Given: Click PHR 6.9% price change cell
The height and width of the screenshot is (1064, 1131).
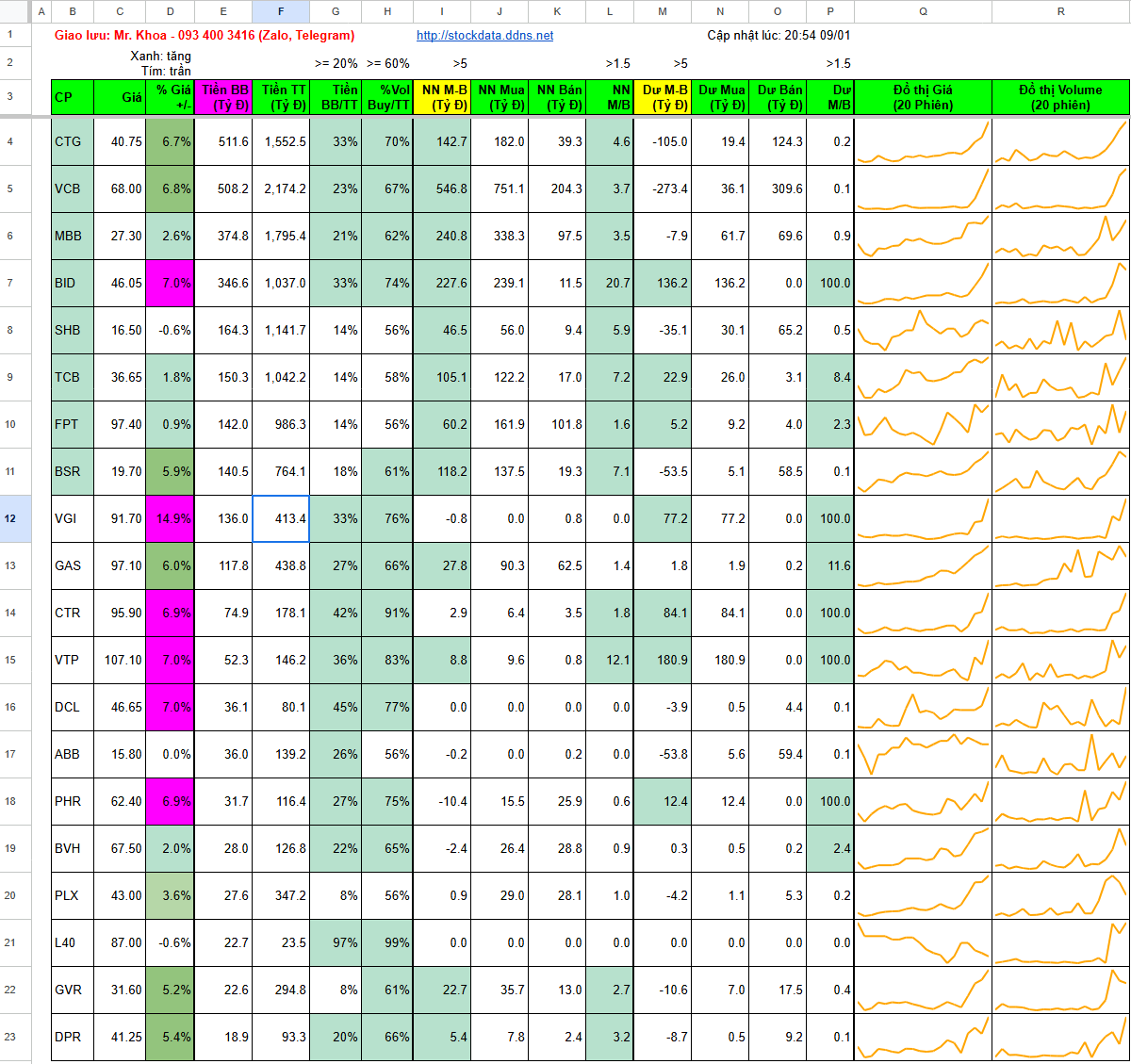Looking at the screenshot, I should 170,801.
